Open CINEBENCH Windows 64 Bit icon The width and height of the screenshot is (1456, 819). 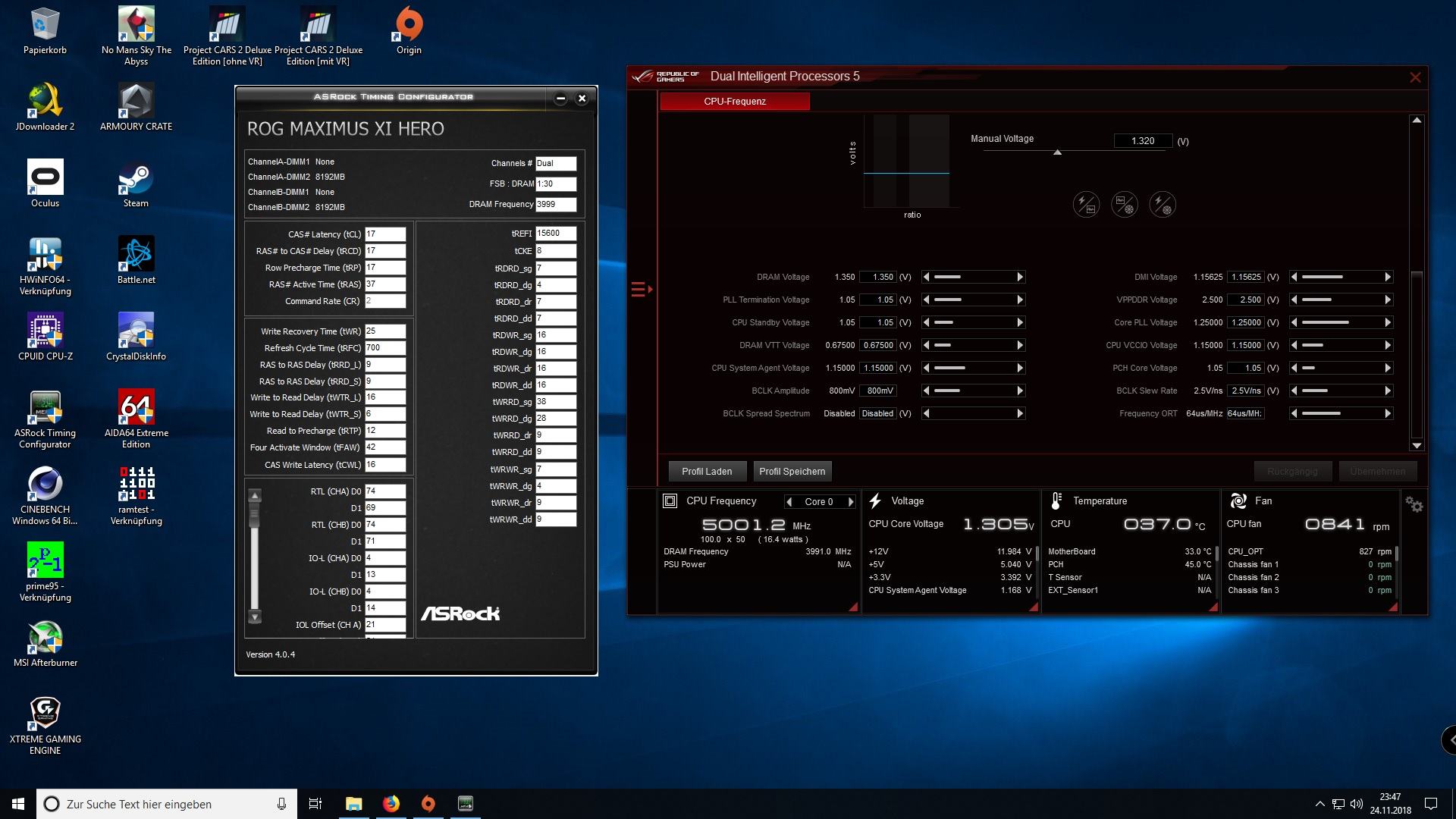tap(45, 495)
